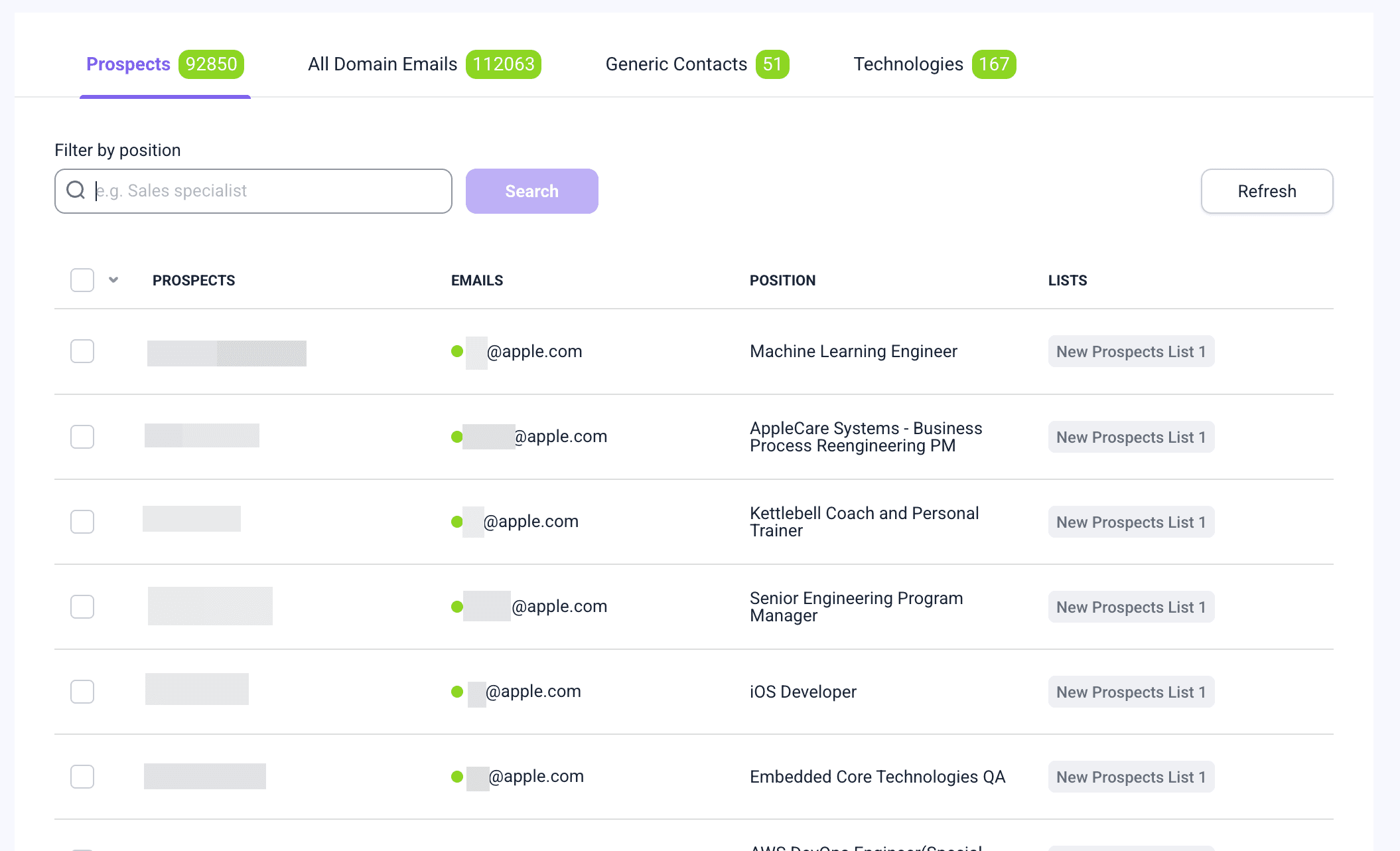
Task: Click the email of the Machine Learning Engineer
Action: [524, 352]
